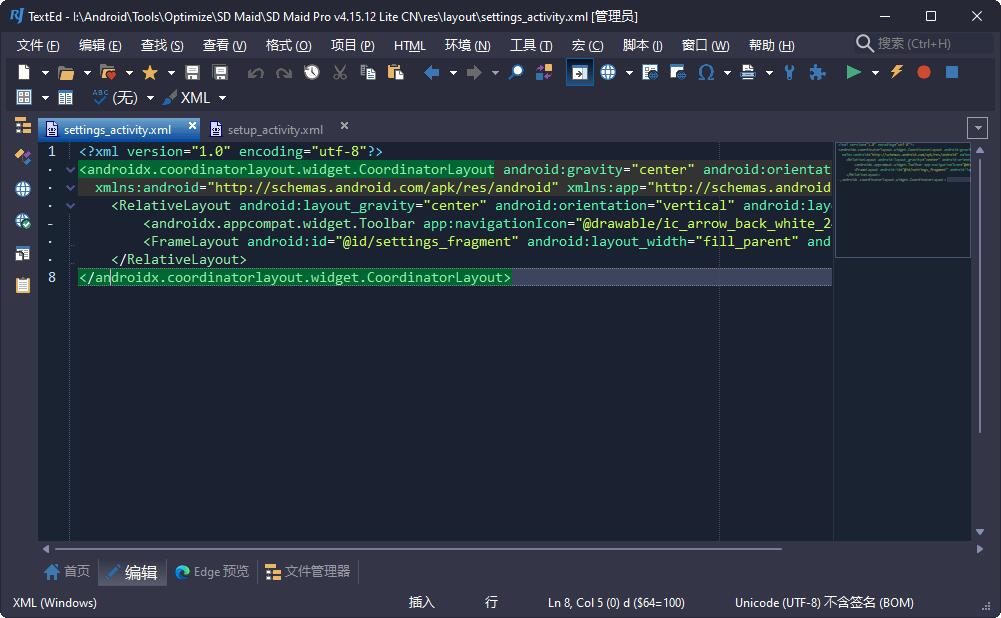Start macro recording with red circle

(x=924, y=72)
